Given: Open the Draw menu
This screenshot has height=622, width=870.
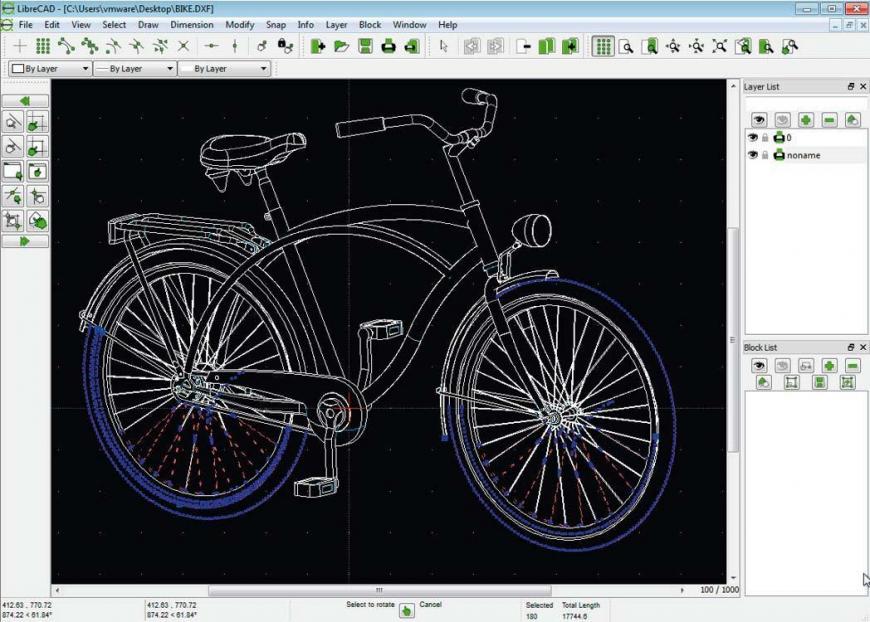Looking at the screenshot, I should click(x=148, y=25).
